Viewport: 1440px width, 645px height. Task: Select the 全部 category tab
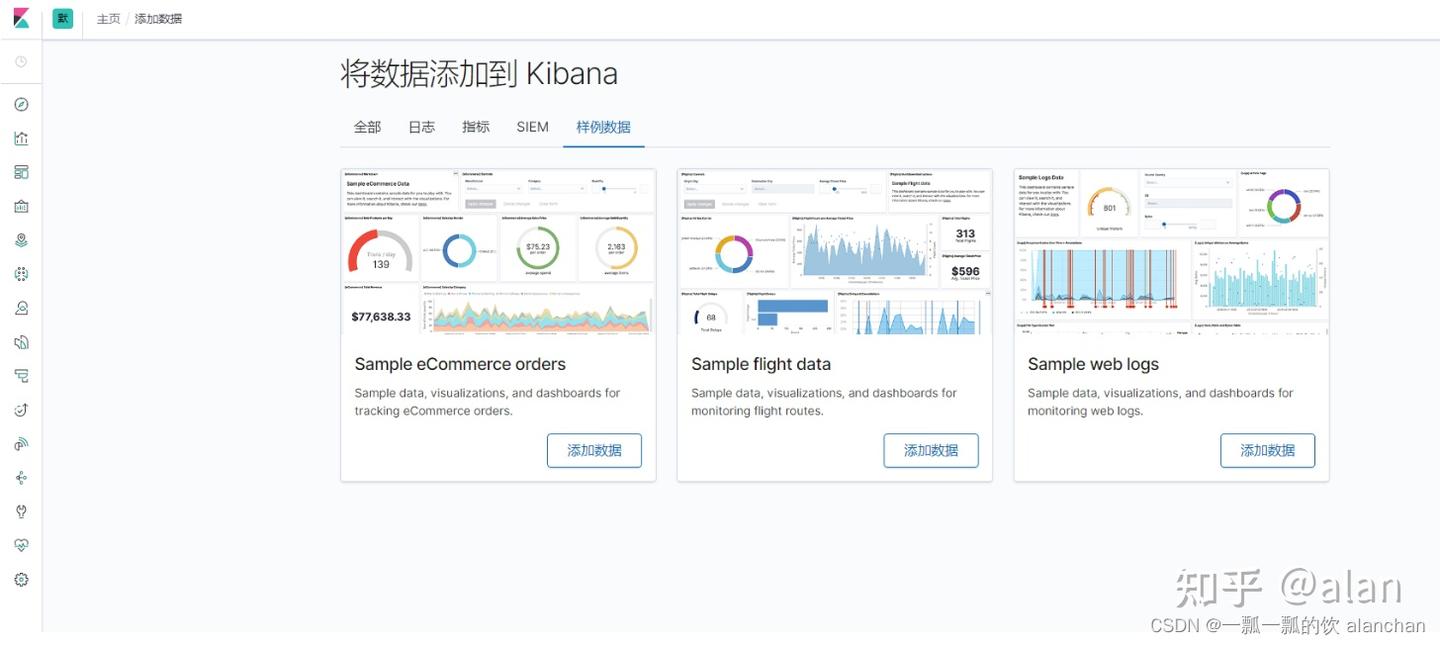(x=366, y=127)
